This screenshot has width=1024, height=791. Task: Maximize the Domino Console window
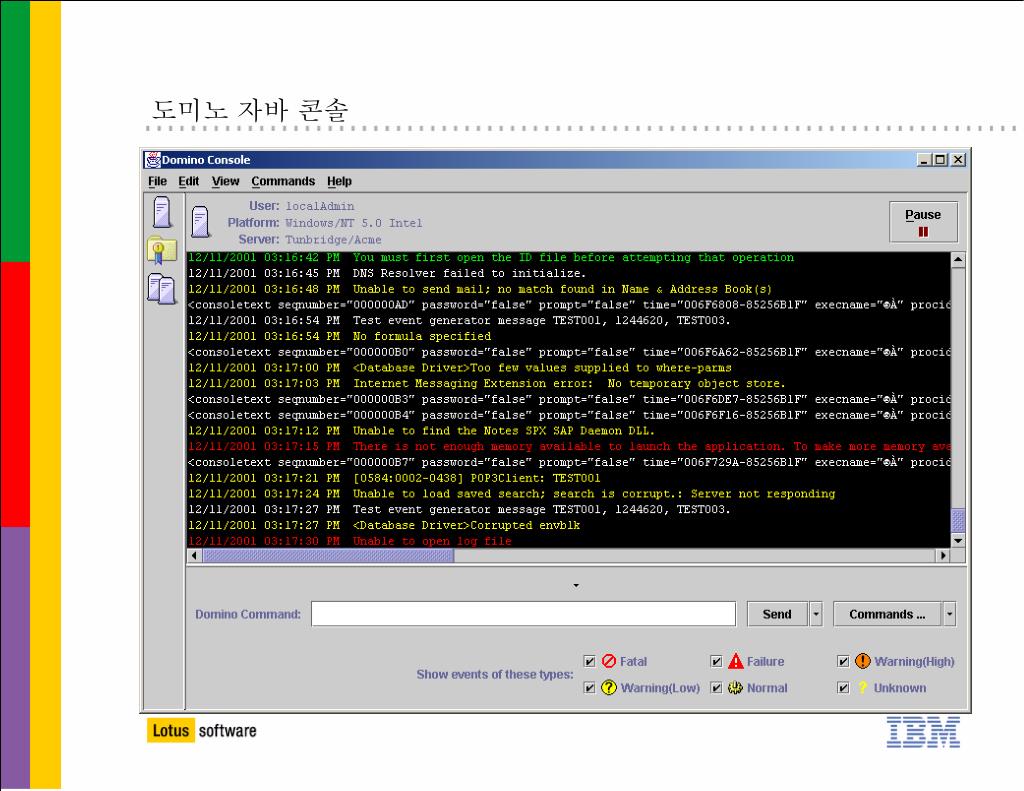(x=940, y=159)
